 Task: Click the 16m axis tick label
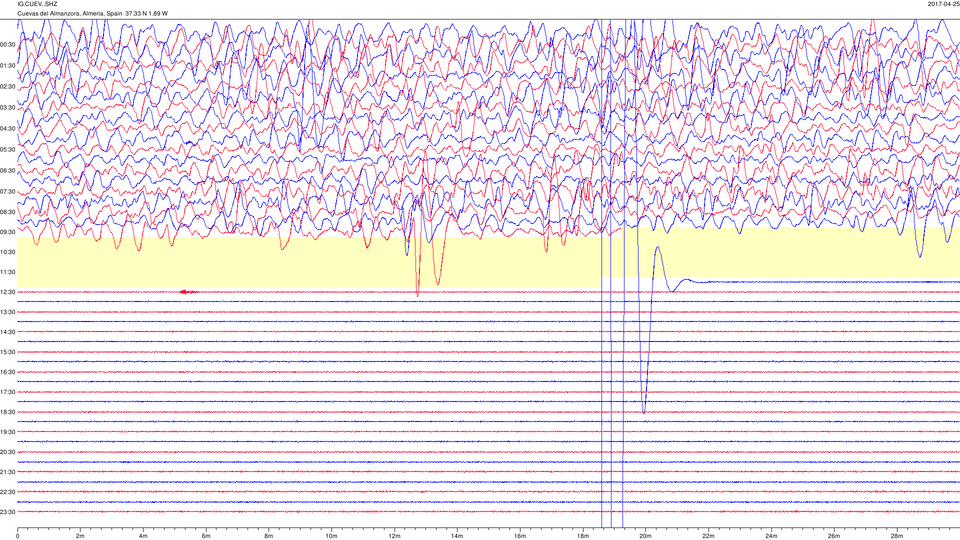pyautogui.click(x=520, y=536)
